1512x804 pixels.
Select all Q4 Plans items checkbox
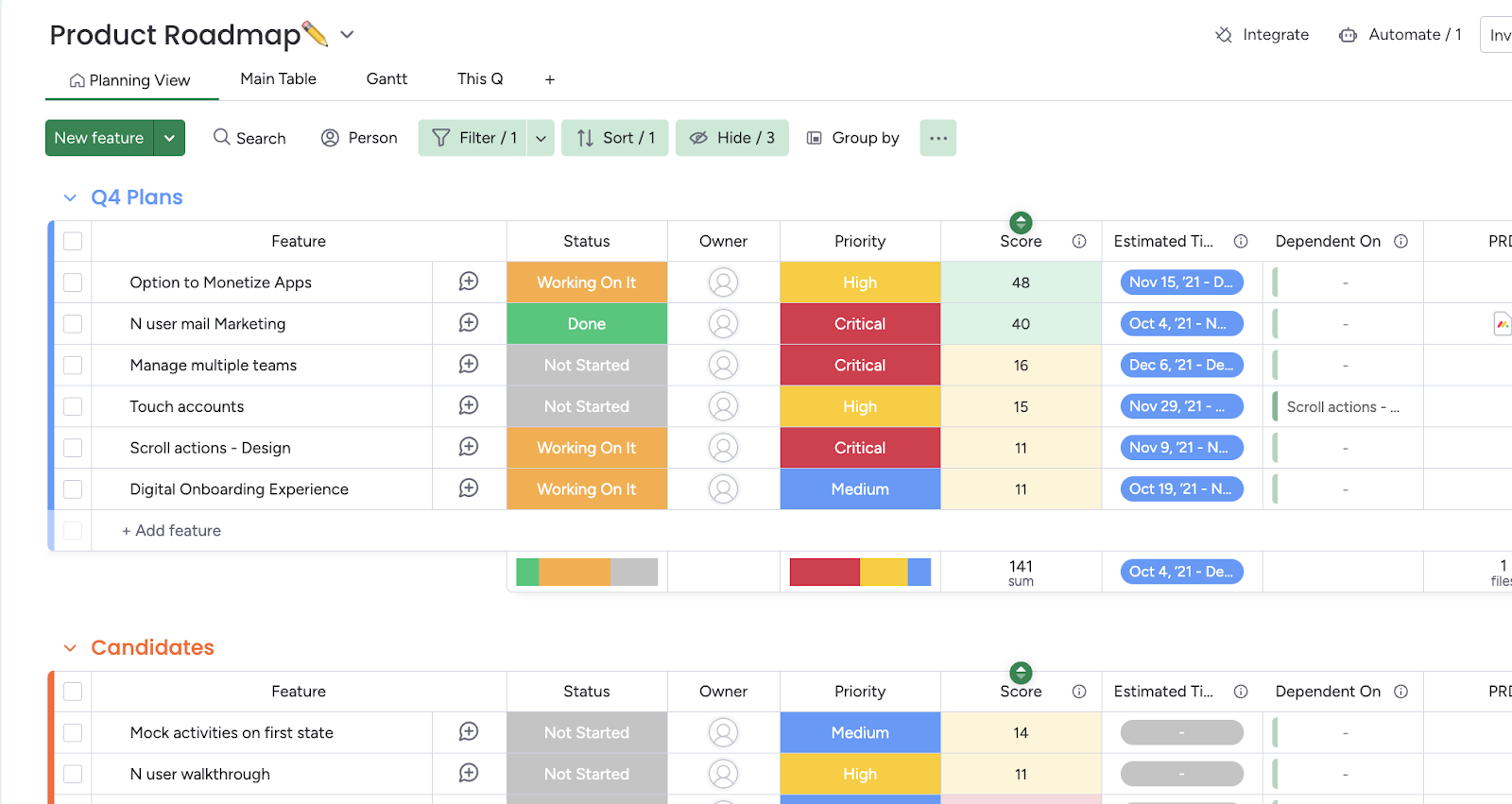pos(73,241)
